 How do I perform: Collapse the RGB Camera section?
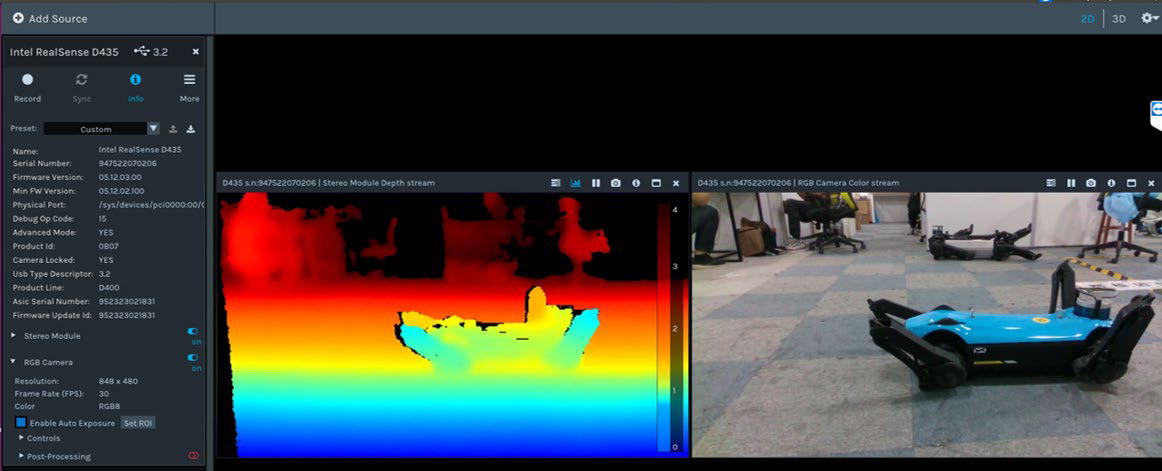click(x=13, y=362)
